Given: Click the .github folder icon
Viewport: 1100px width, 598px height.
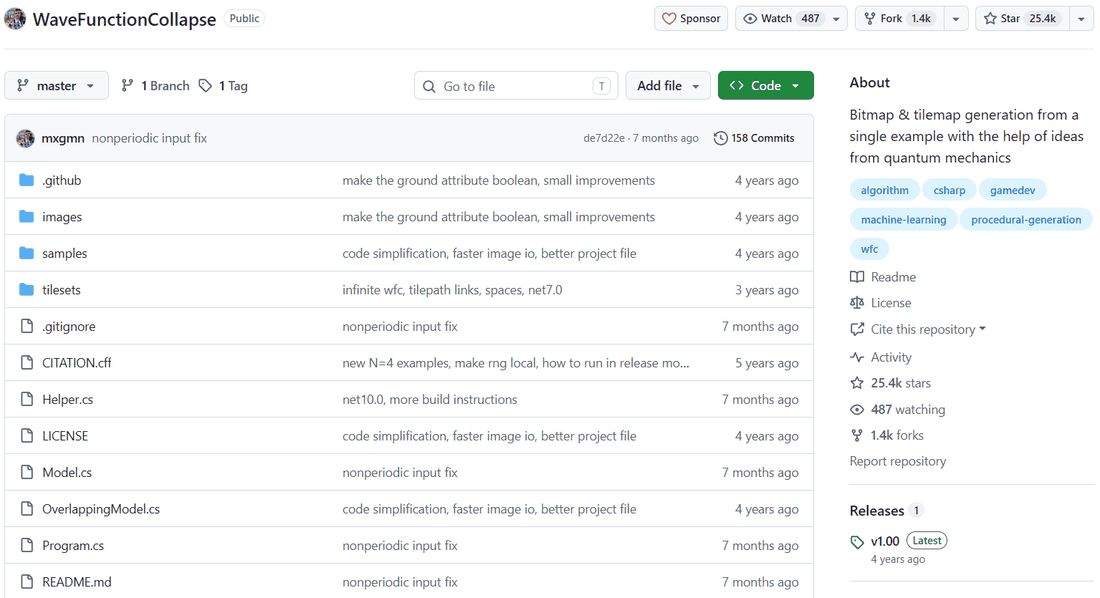Looking at the screenshot, I should tap(27, 180).
